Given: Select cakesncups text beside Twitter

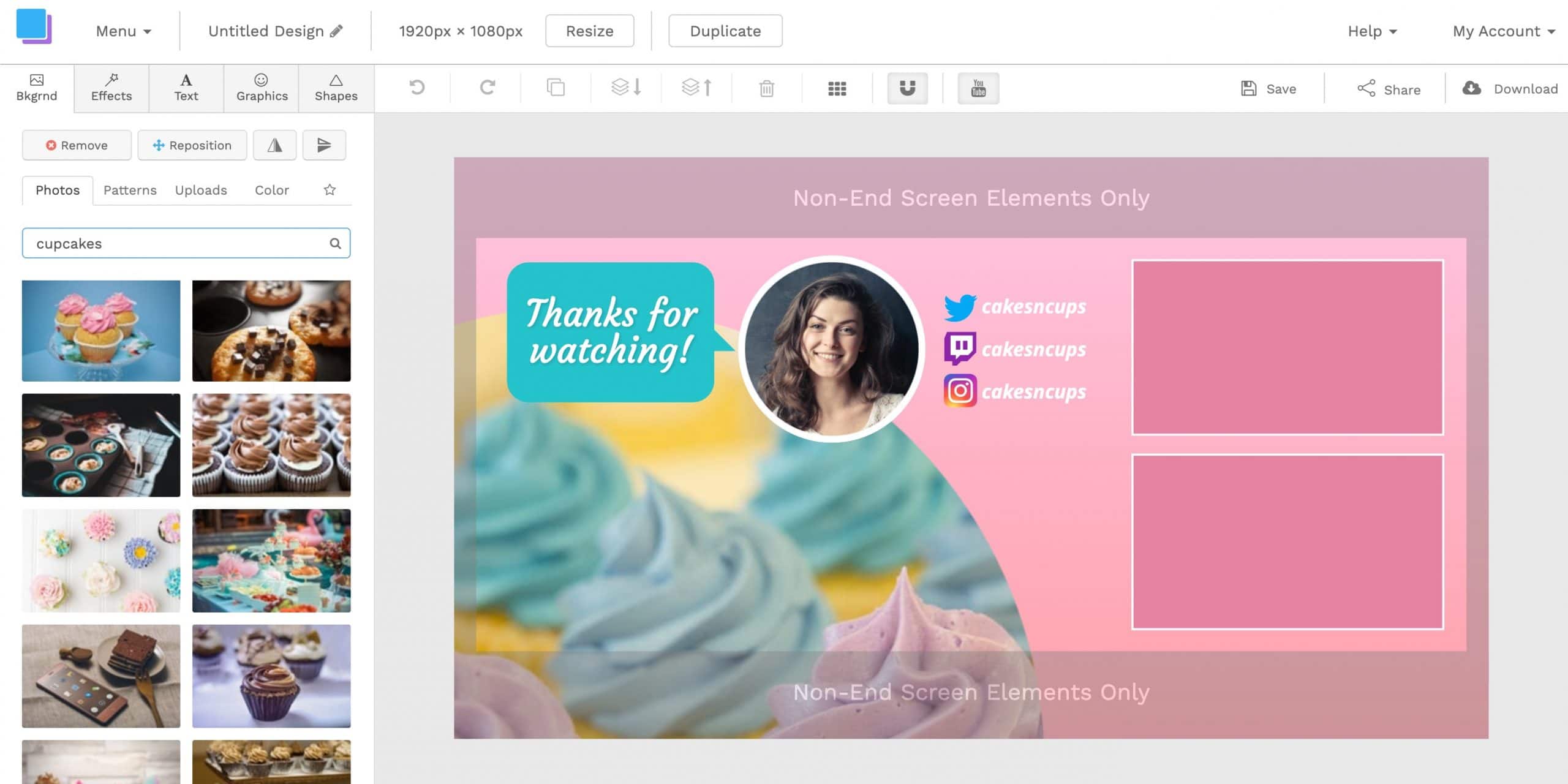Looking at the screenshot, I should coord(1034,306).
